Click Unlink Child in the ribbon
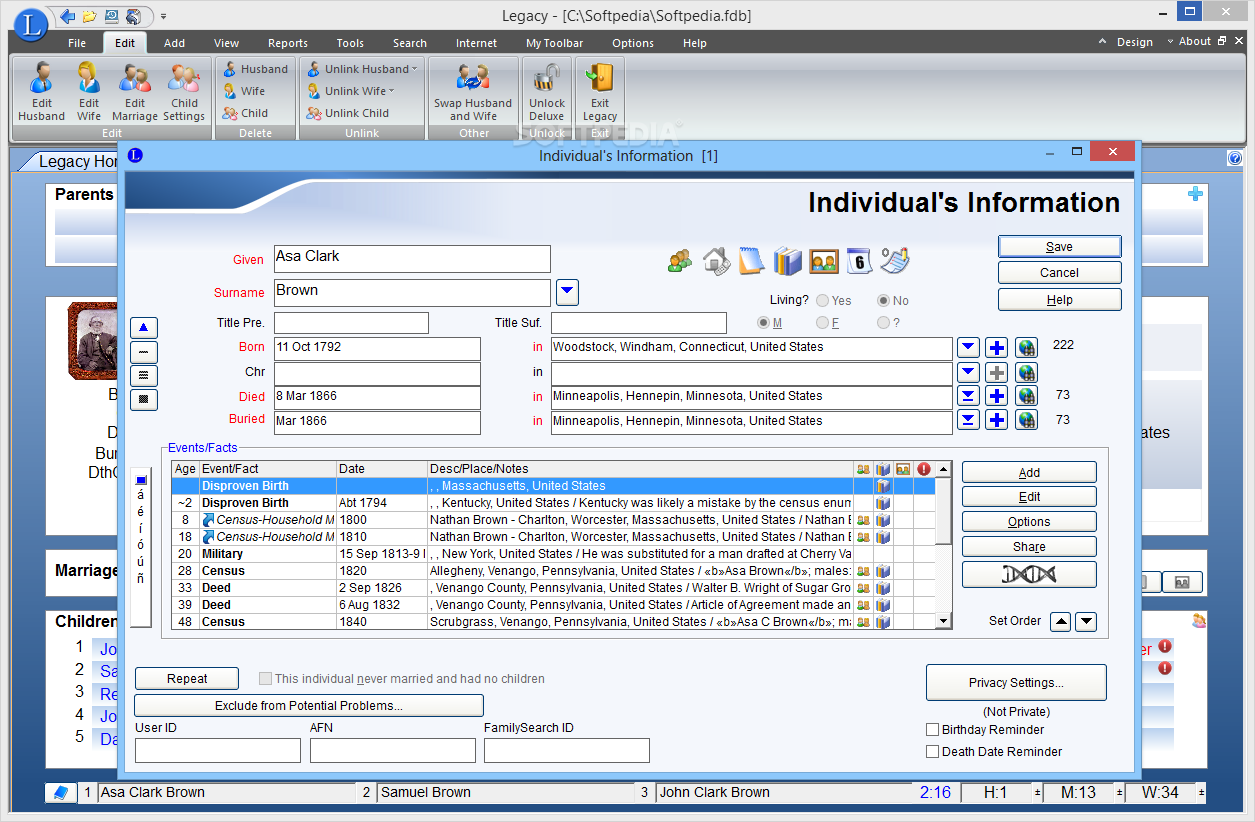Viewport: 1255px width, 822px height. point(347,113)
